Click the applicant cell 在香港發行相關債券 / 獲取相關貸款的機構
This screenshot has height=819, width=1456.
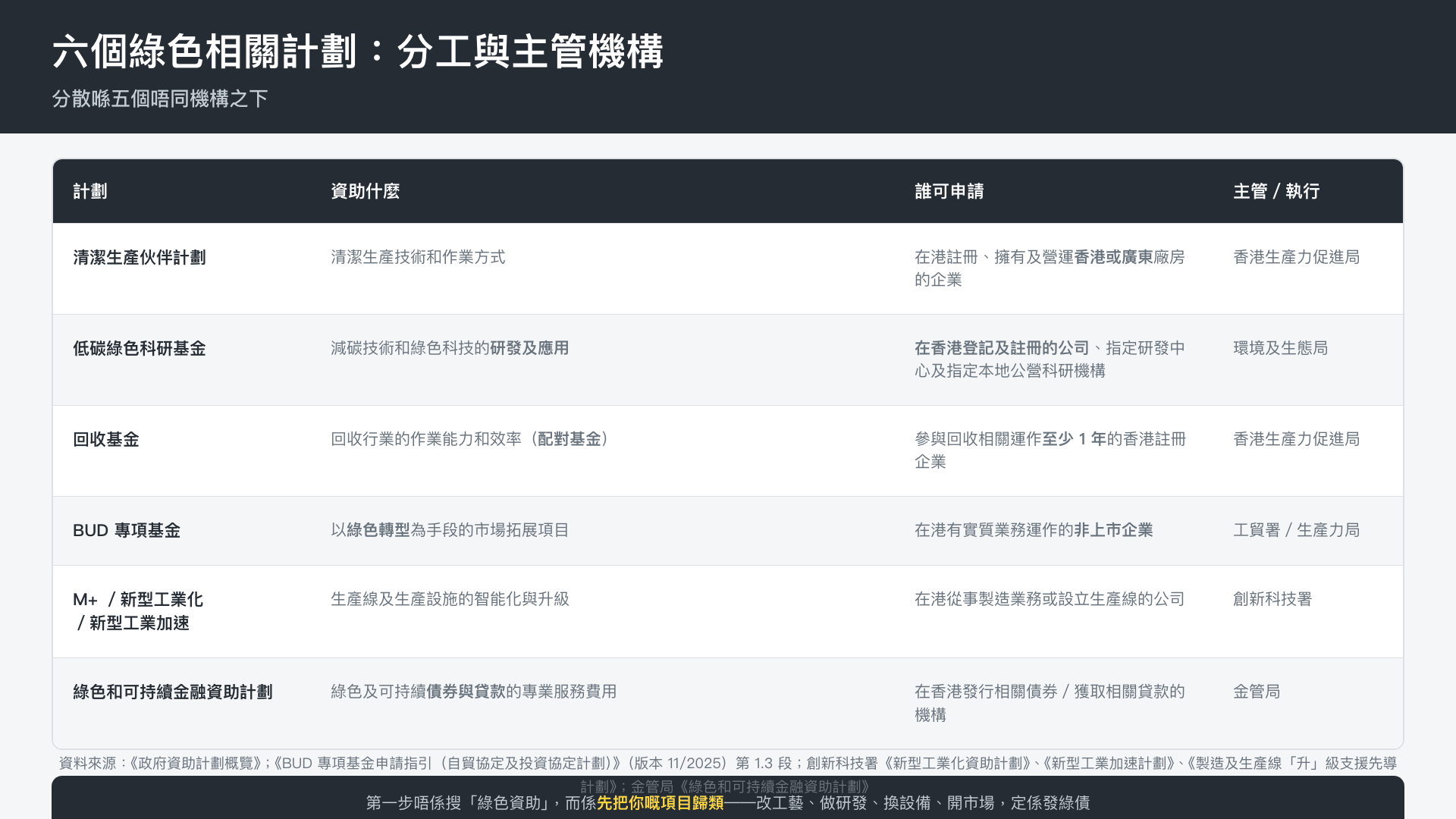(1050, 703)
